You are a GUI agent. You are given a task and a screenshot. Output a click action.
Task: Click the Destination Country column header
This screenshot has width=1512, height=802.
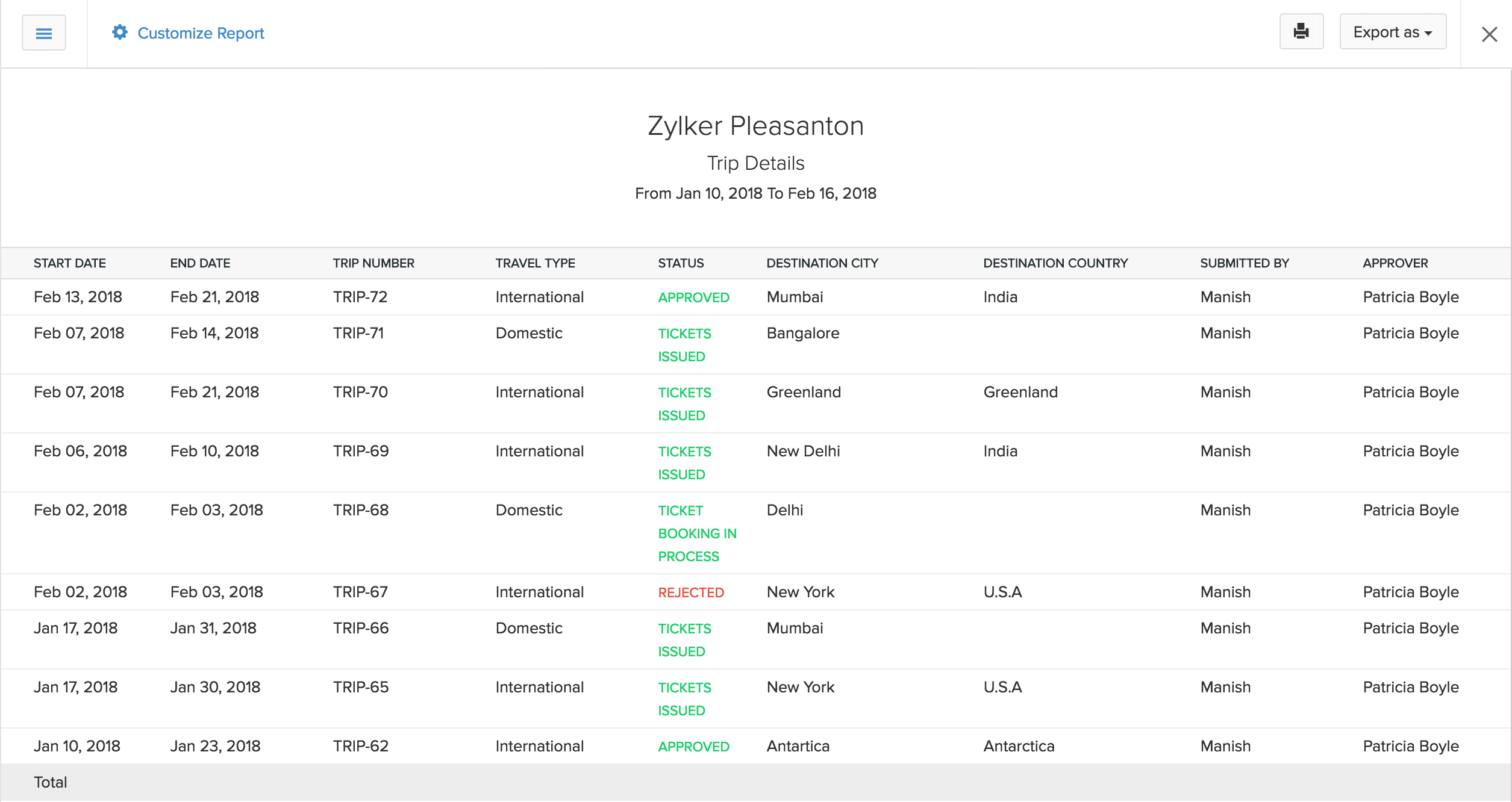pyautogui.click(x=1055, y=263)
